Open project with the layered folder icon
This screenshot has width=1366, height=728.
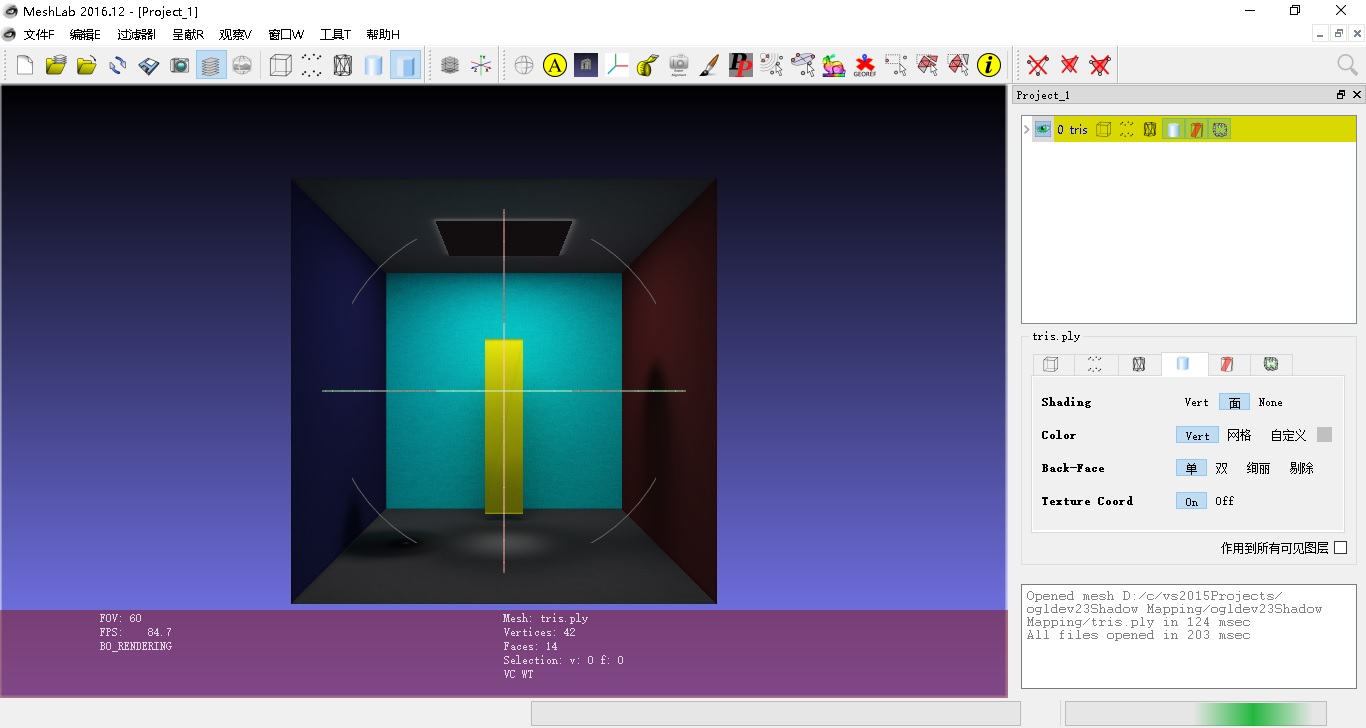(56, 66)
